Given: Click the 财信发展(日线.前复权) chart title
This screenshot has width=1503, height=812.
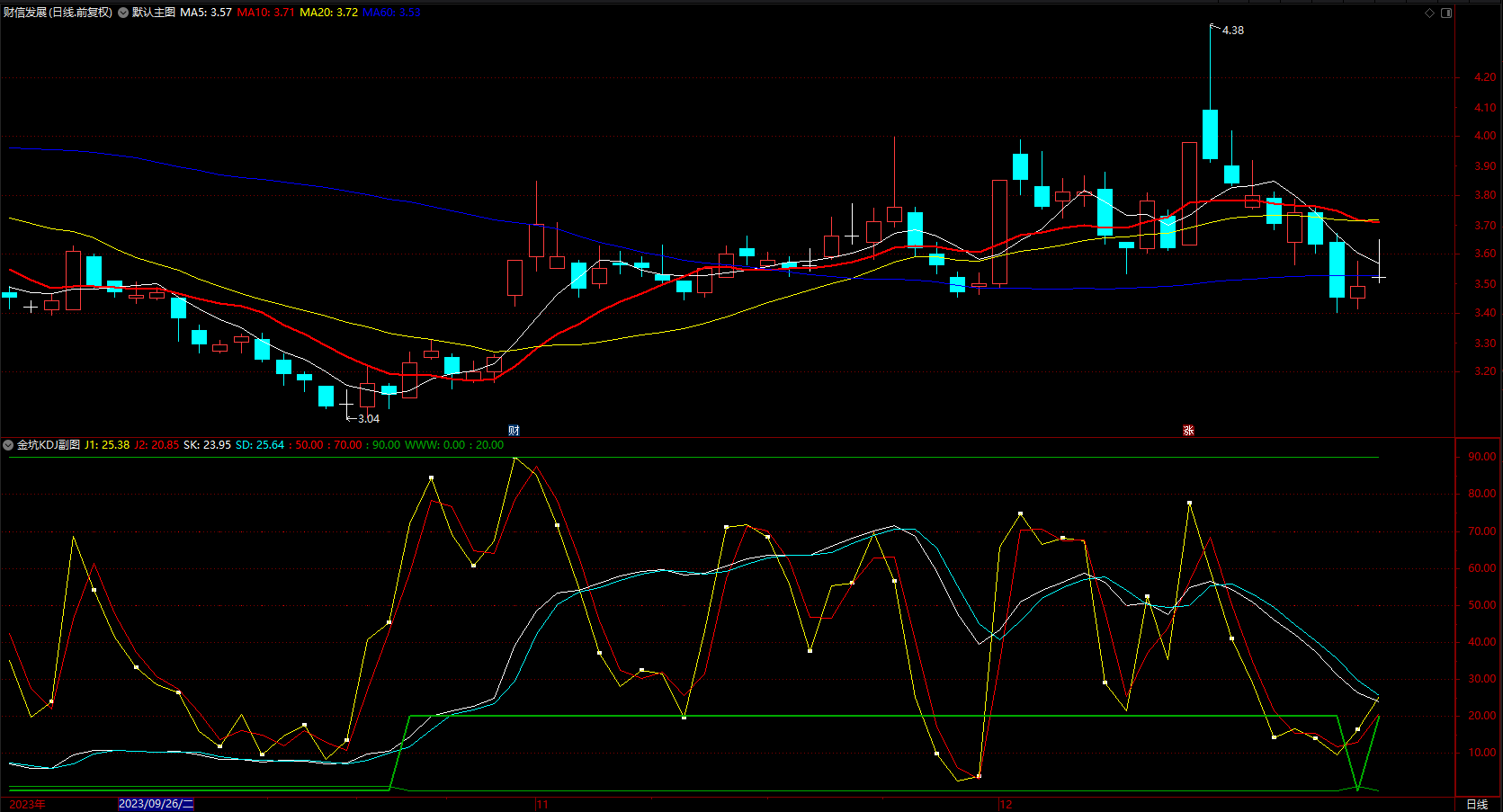Looking at the screenshot, I should coord(58,13).
